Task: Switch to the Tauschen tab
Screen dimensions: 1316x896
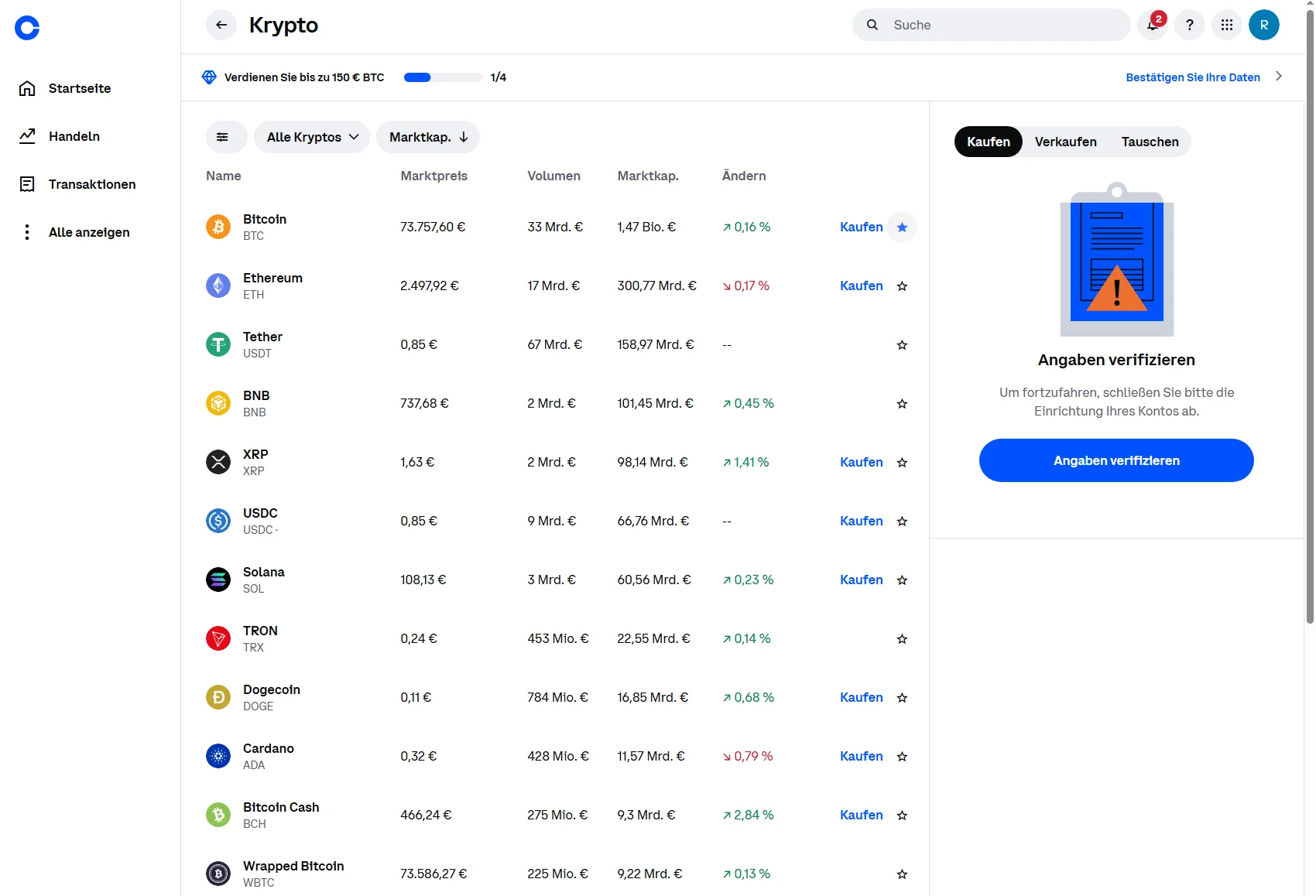Action: pos(1150,142)
